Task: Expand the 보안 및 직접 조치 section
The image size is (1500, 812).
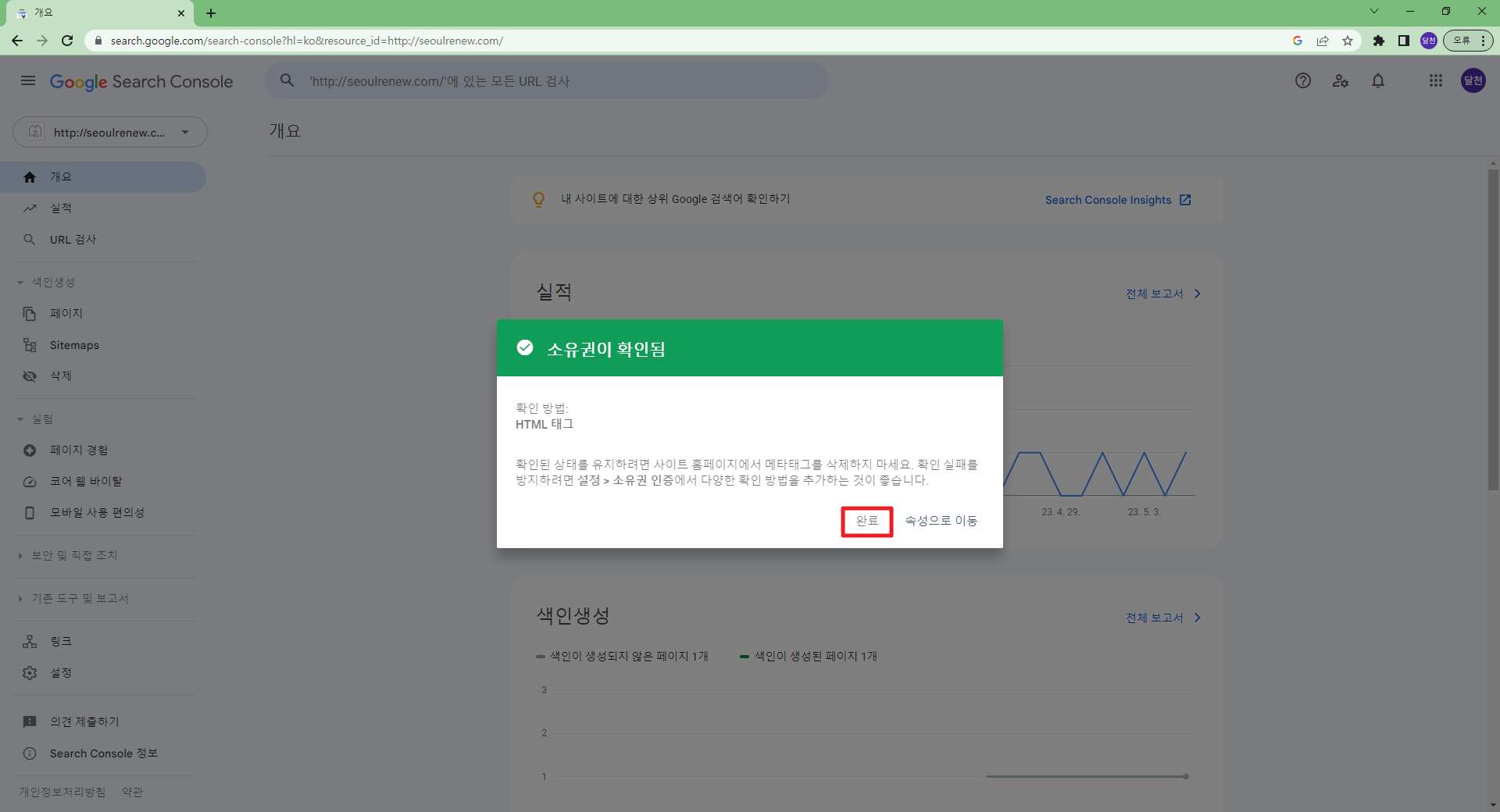Action: 73,556
